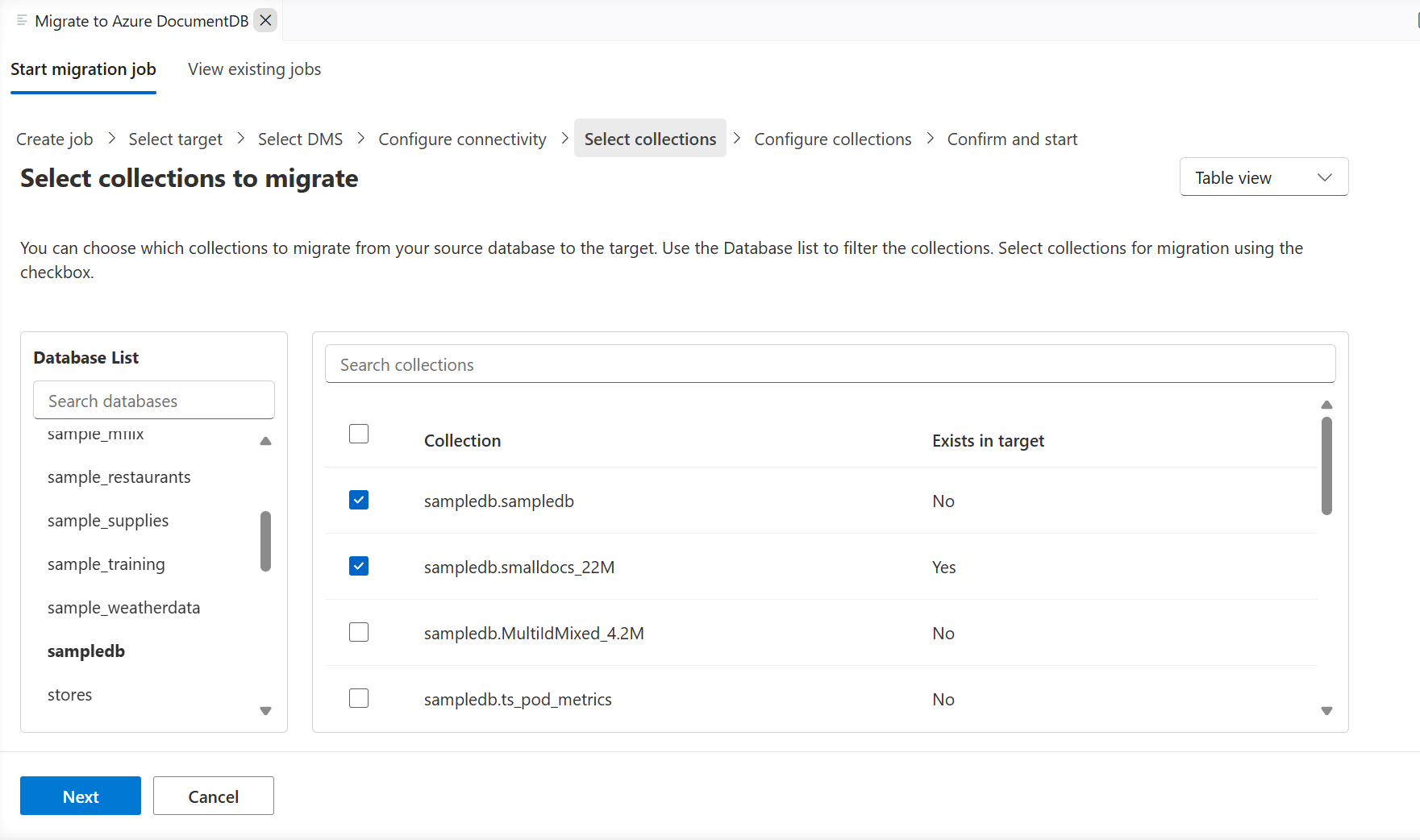
Task: Select the sample_training database
Action: 106,564
